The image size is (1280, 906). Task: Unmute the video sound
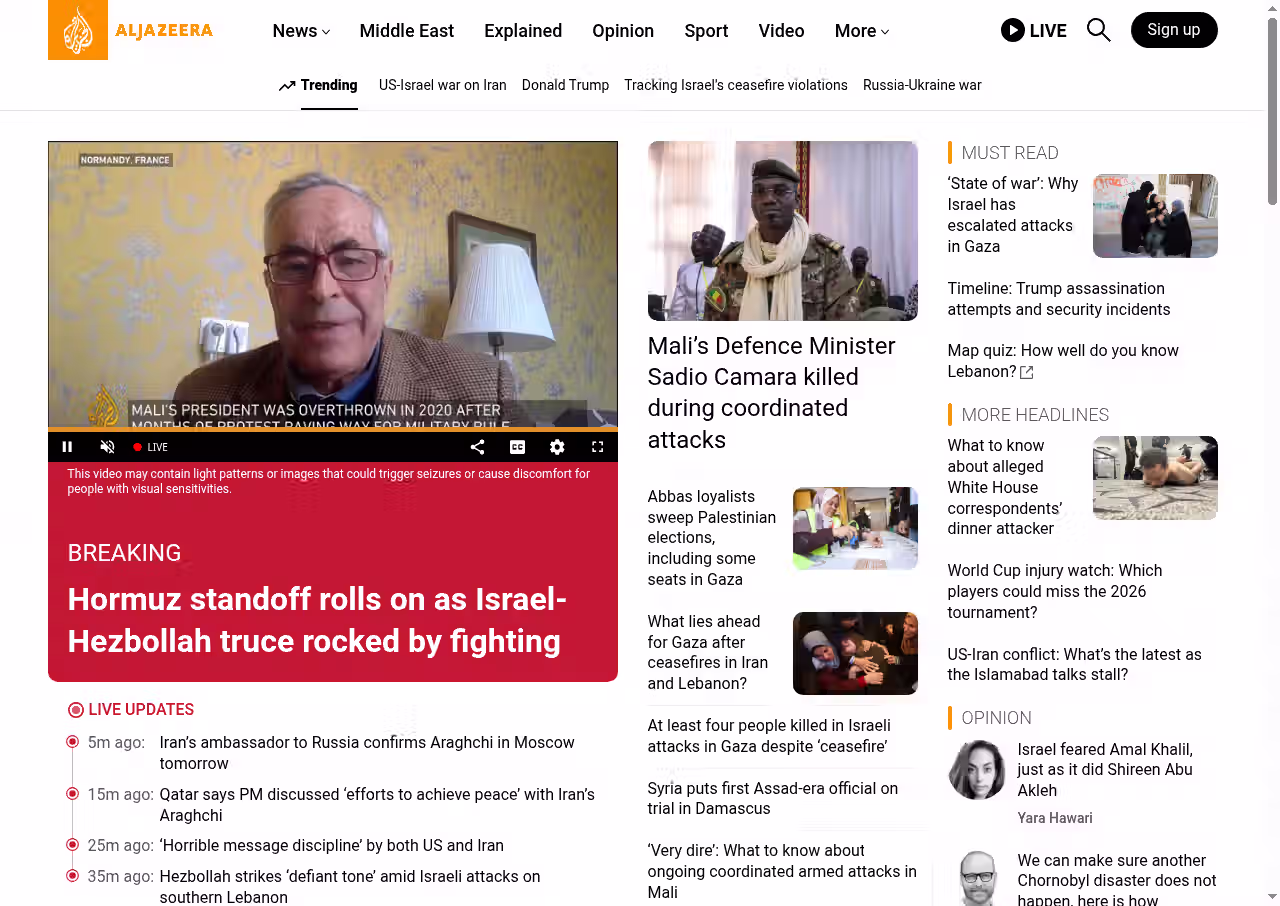[x=108, y=447]
